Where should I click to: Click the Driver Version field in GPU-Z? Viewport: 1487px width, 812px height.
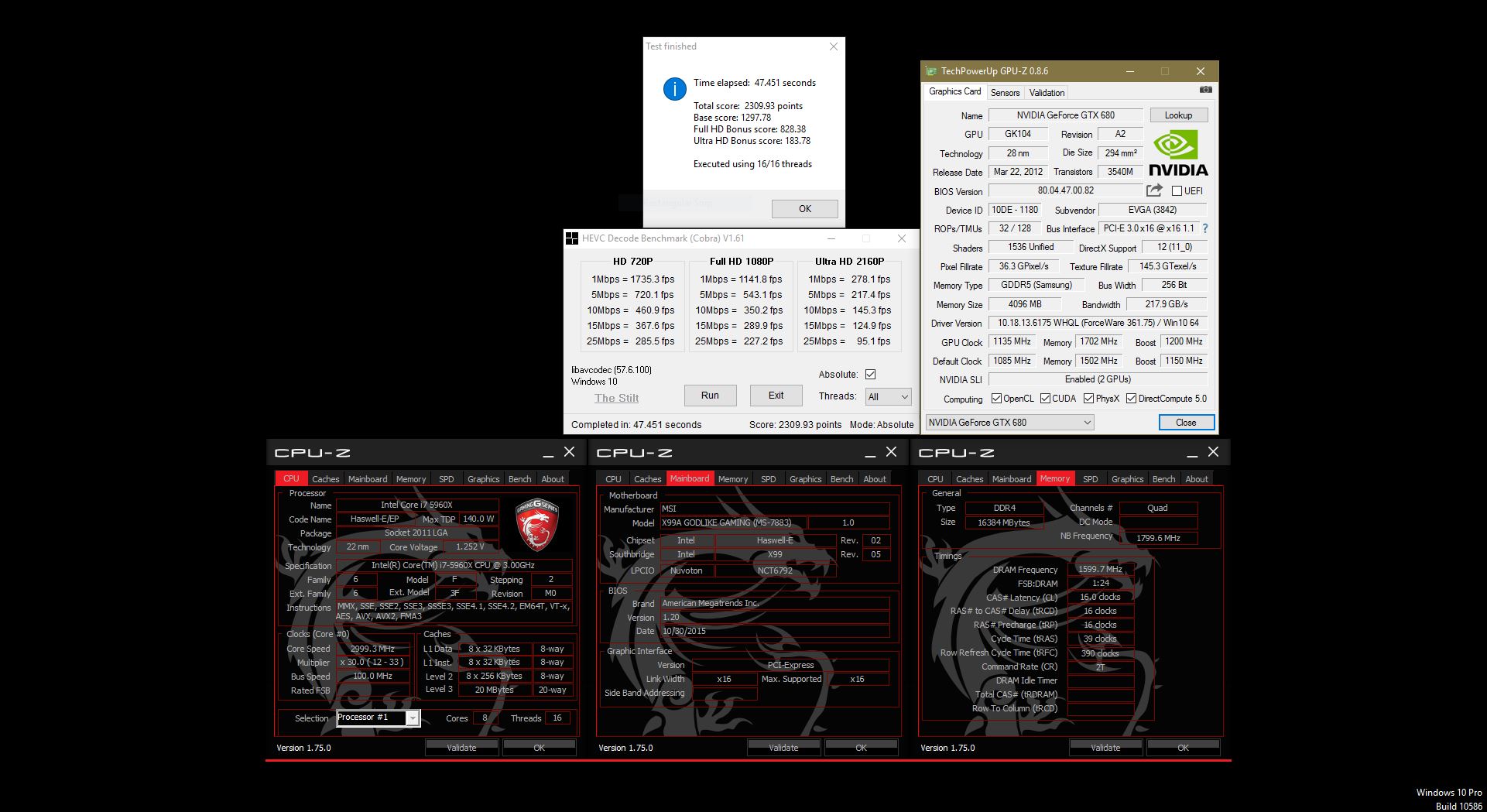click(x=1098, y=323)
